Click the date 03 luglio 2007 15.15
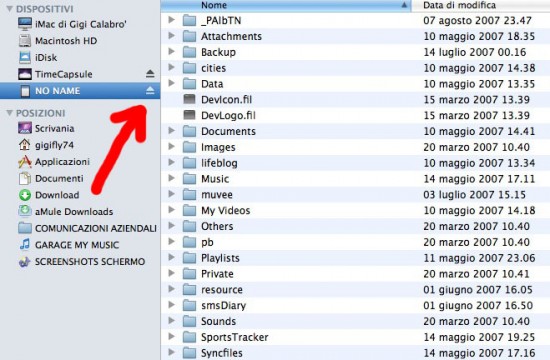This screenshot has width=550, height=360. [x=474, y=194]
